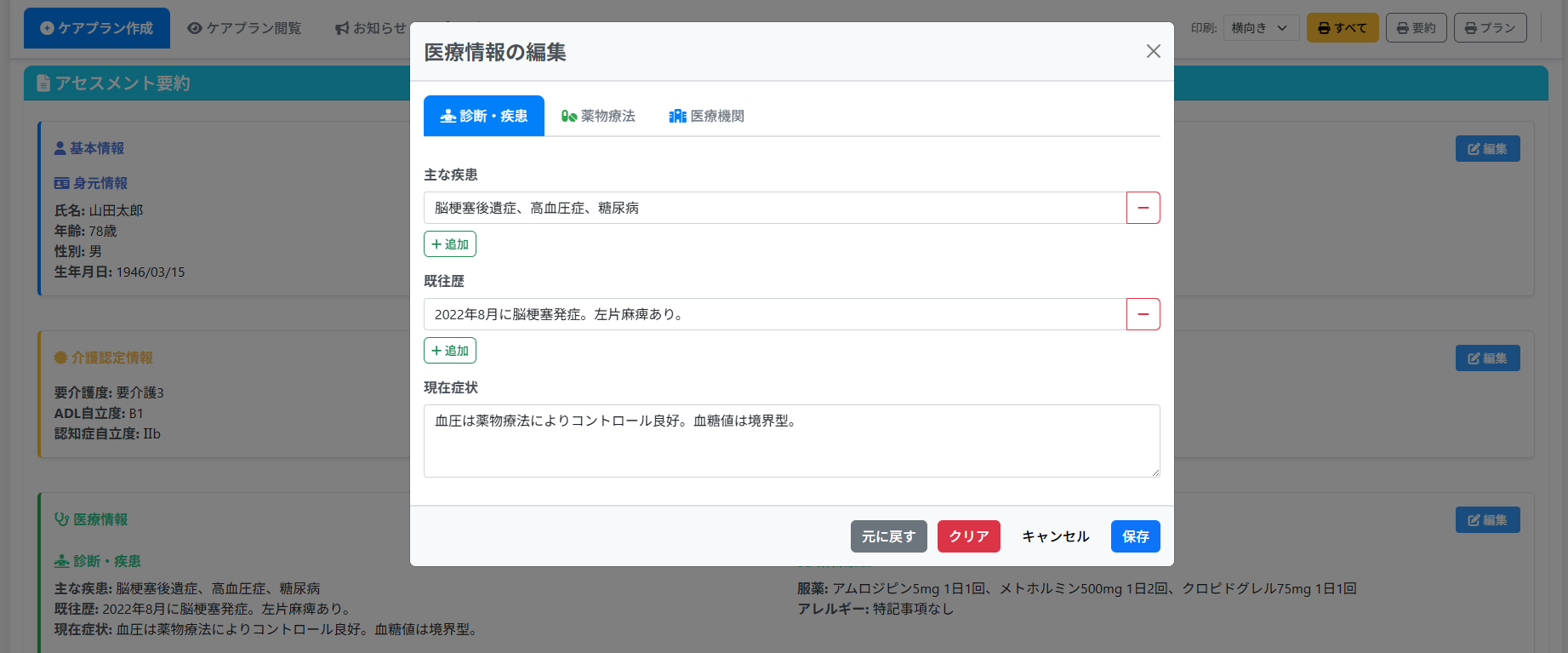The image size is (1568, 653).
Task: Close the 医療情報の編集 dialog
Action: point(1153,51)
